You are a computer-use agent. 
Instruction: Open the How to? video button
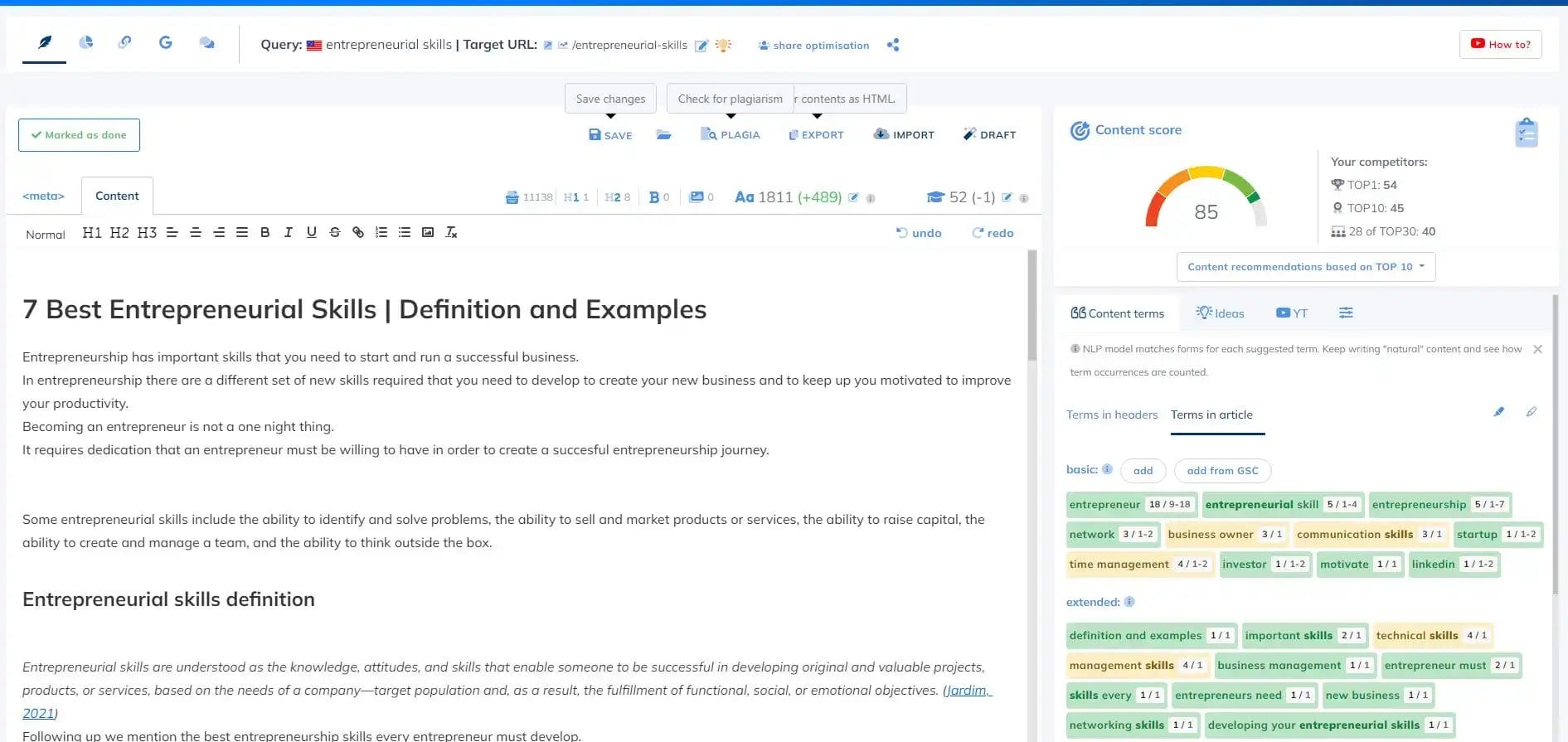[1500, 45]
